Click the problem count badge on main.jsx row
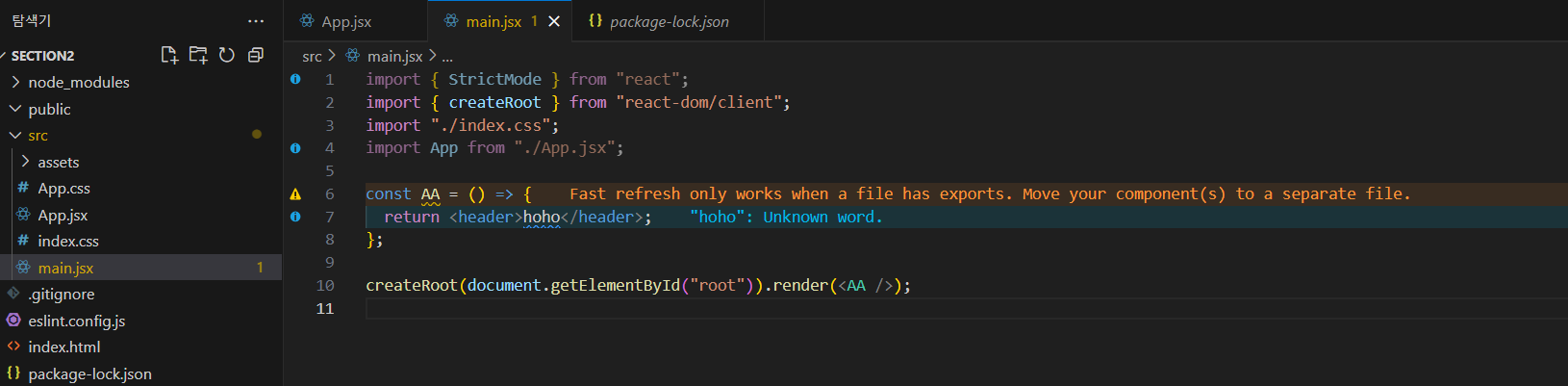This screenshot has height=386, width=1568. pyautogui.click(x=260, y=268)
